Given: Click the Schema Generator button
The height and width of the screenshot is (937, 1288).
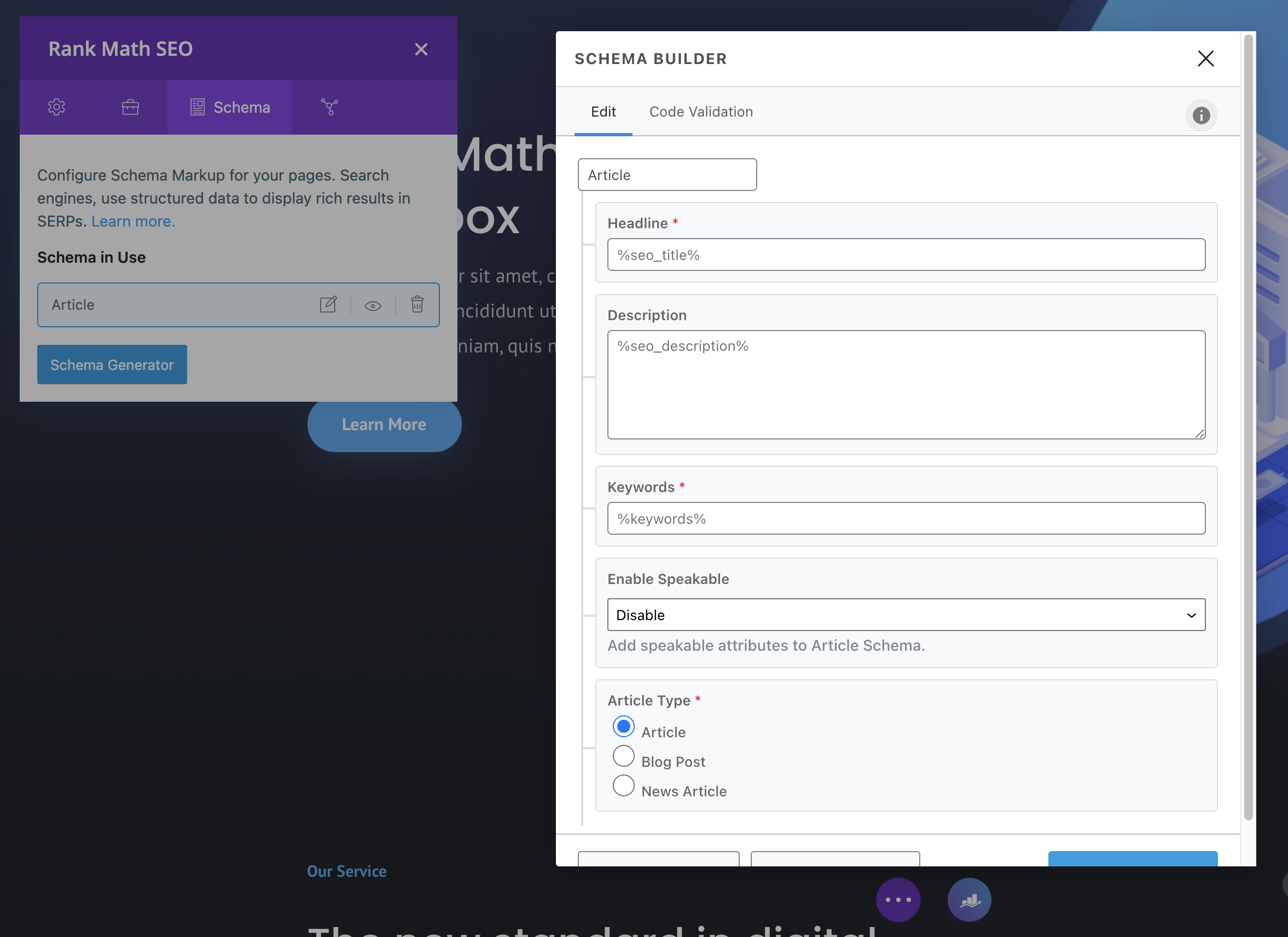Looking at the screenshot, I should pyautogui.click(x=112, y=364).
